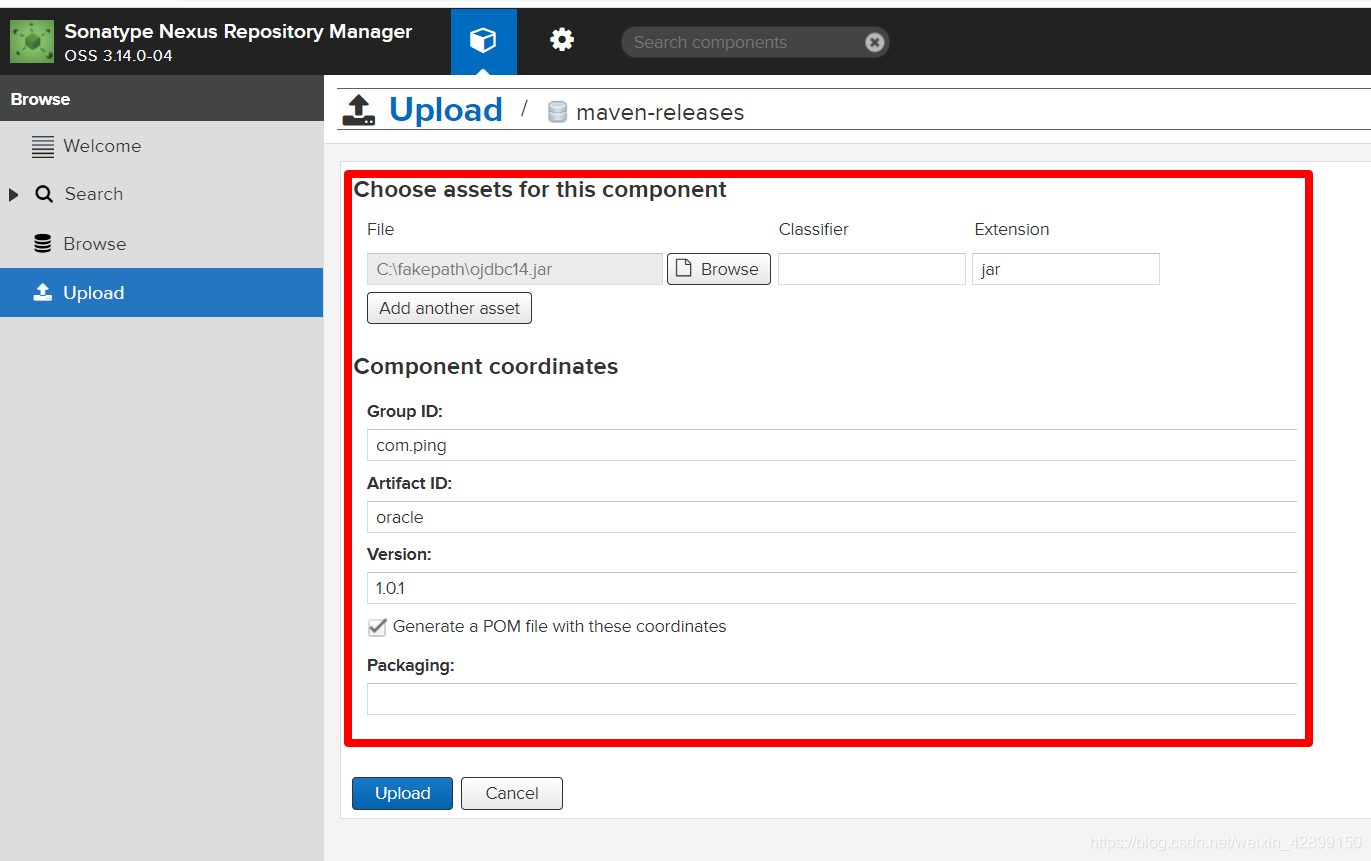Click the OSS 3.14.0-04 version text
This screenshot has width=1371, height=861.
tap(118, 56)
